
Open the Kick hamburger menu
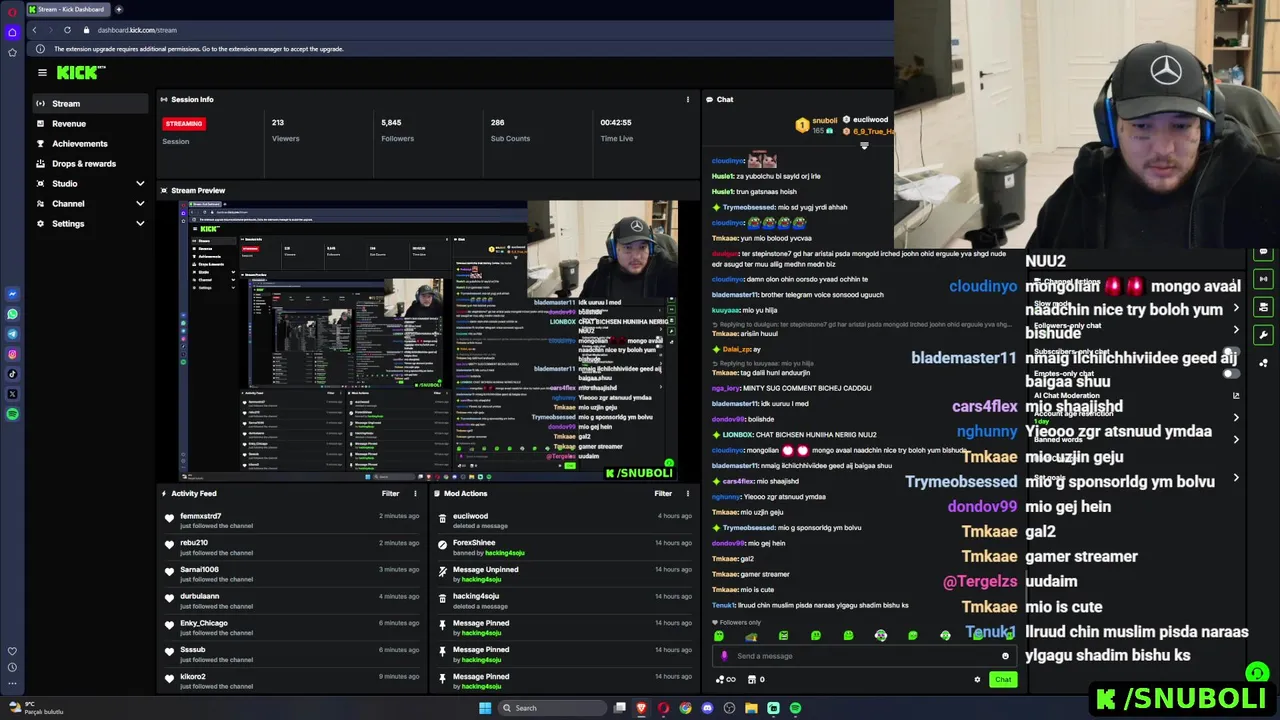click(42, 72)
